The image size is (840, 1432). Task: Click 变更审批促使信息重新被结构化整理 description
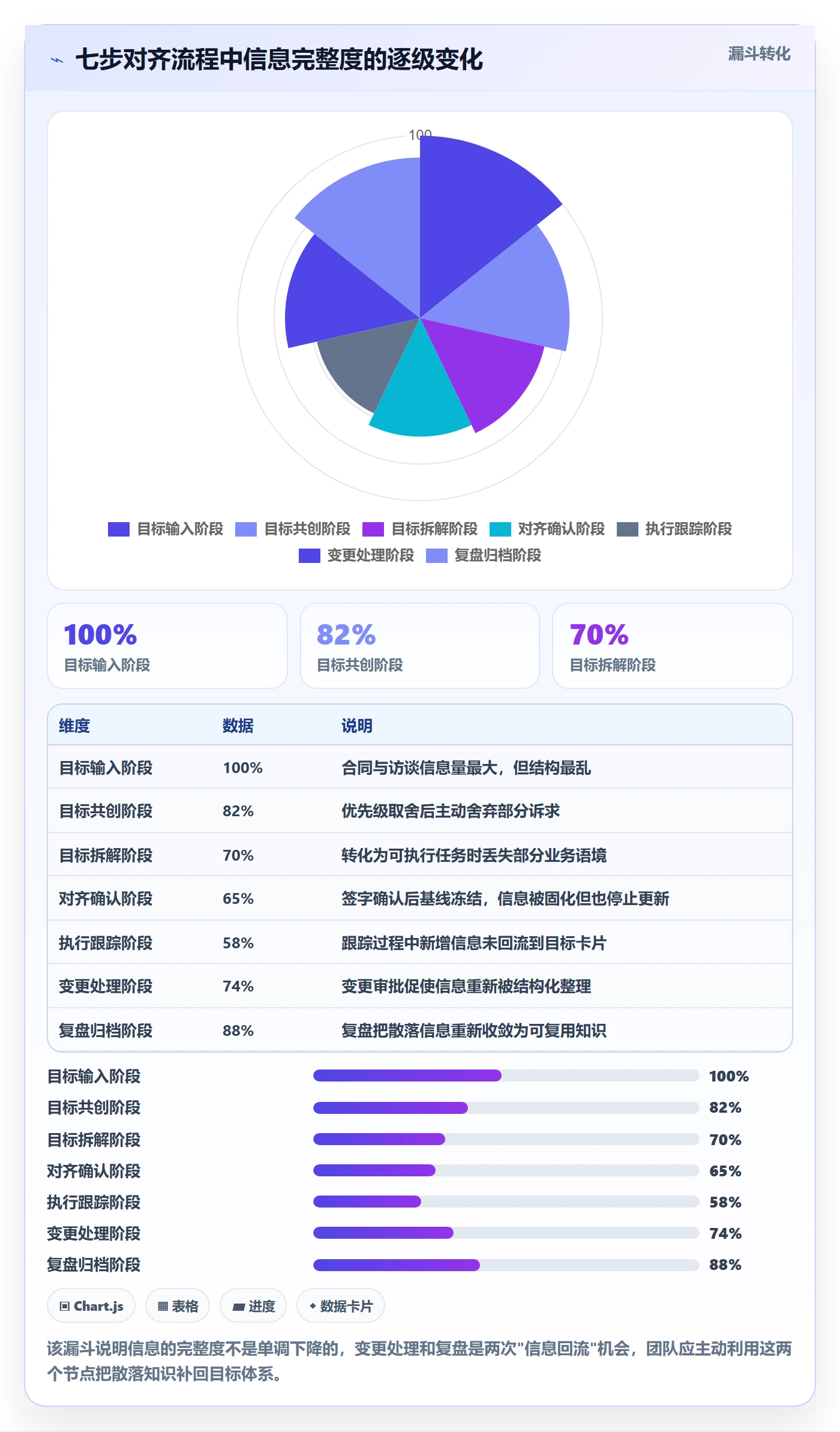pyautogui.click(x=466, y=986)
